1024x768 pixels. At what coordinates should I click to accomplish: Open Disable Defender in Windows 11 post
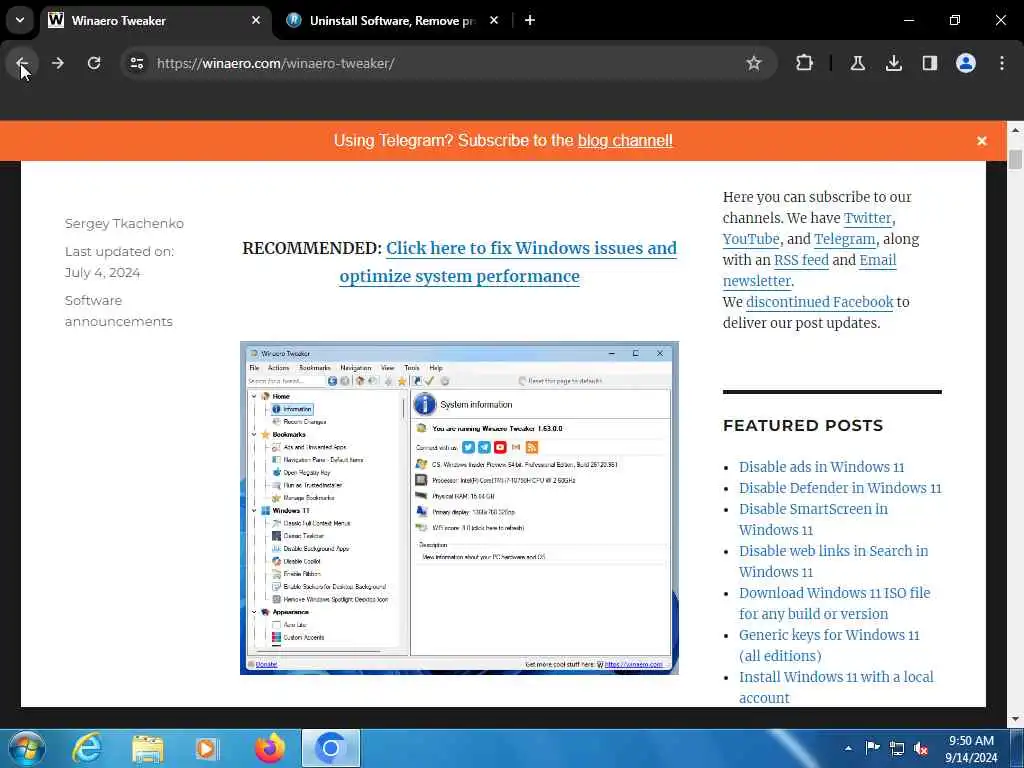[x=840, y=488]
